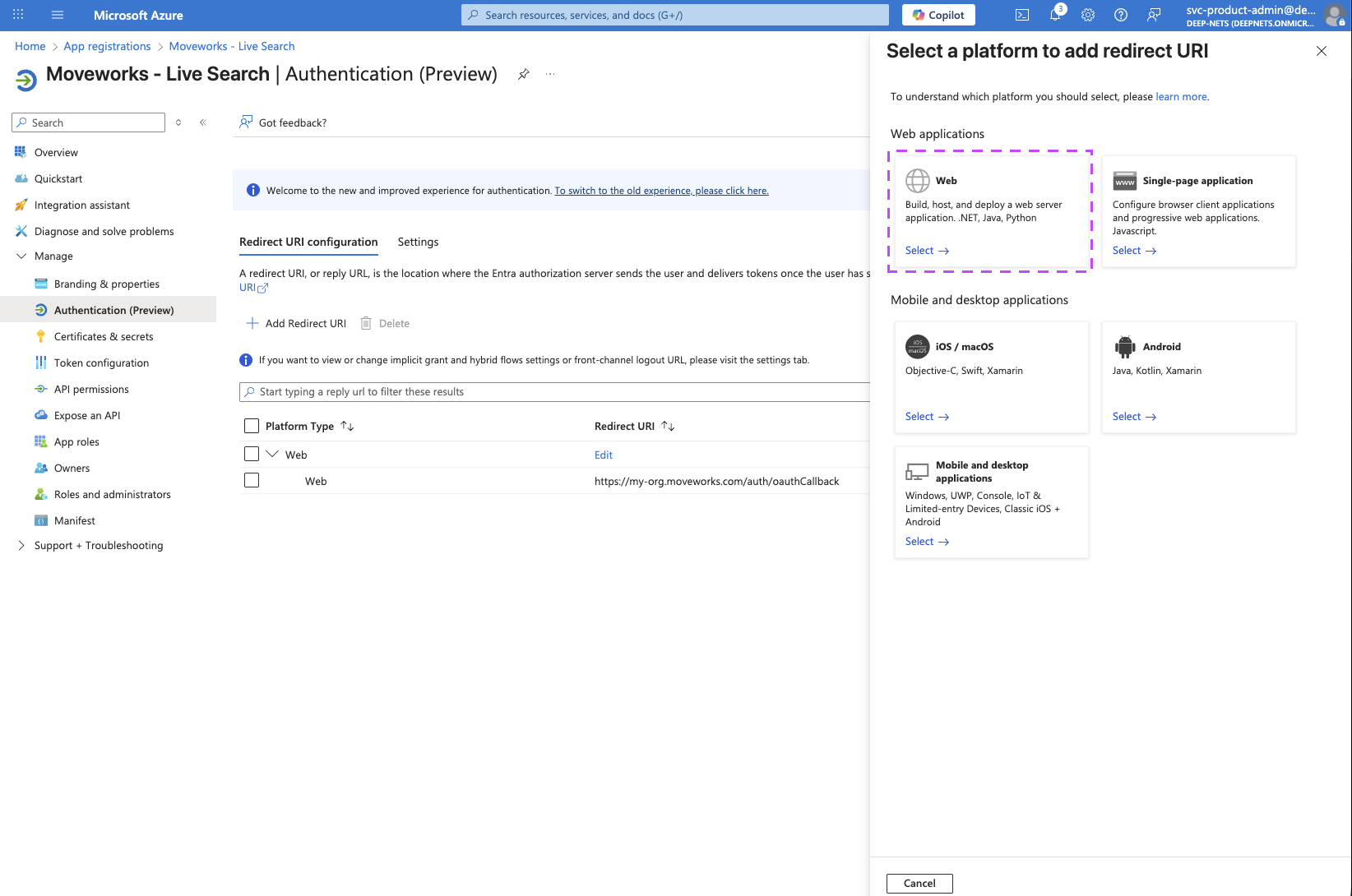1352x896 pixels.
Task: Switch to the Settings tab
Action: pyautogui.click(x=418, y=242)
